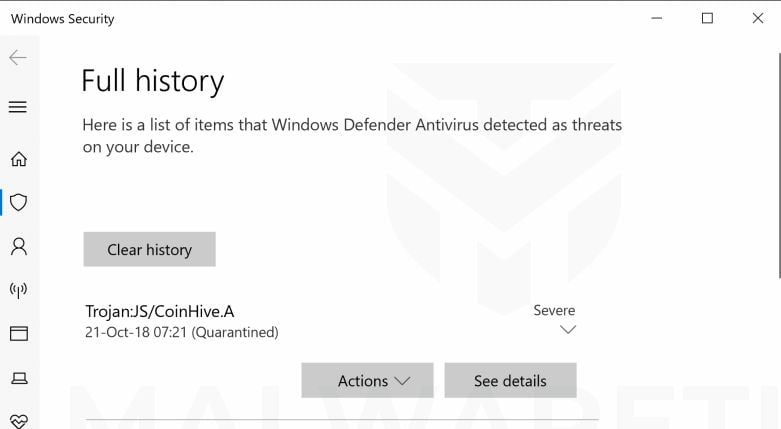This screenshot has height=429, width=781.
Task: Click the Clear history button
Action: coord(149,249)
